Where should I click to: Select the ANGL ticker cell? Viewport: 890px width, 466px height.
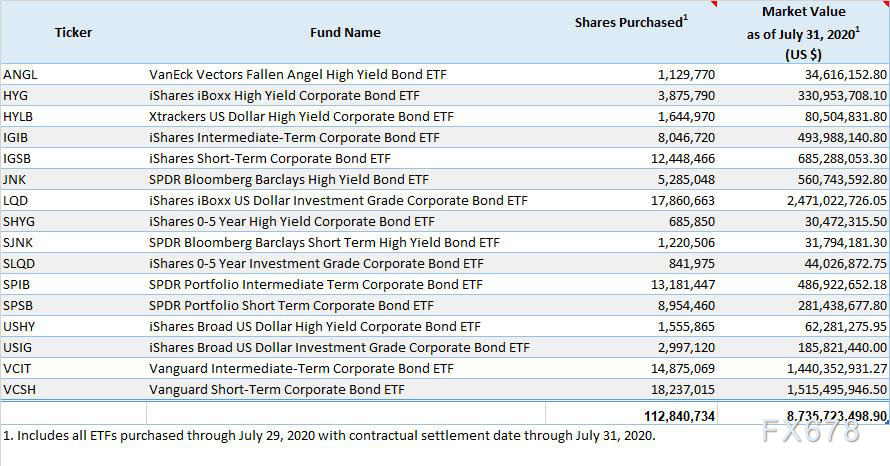(73, 74)
